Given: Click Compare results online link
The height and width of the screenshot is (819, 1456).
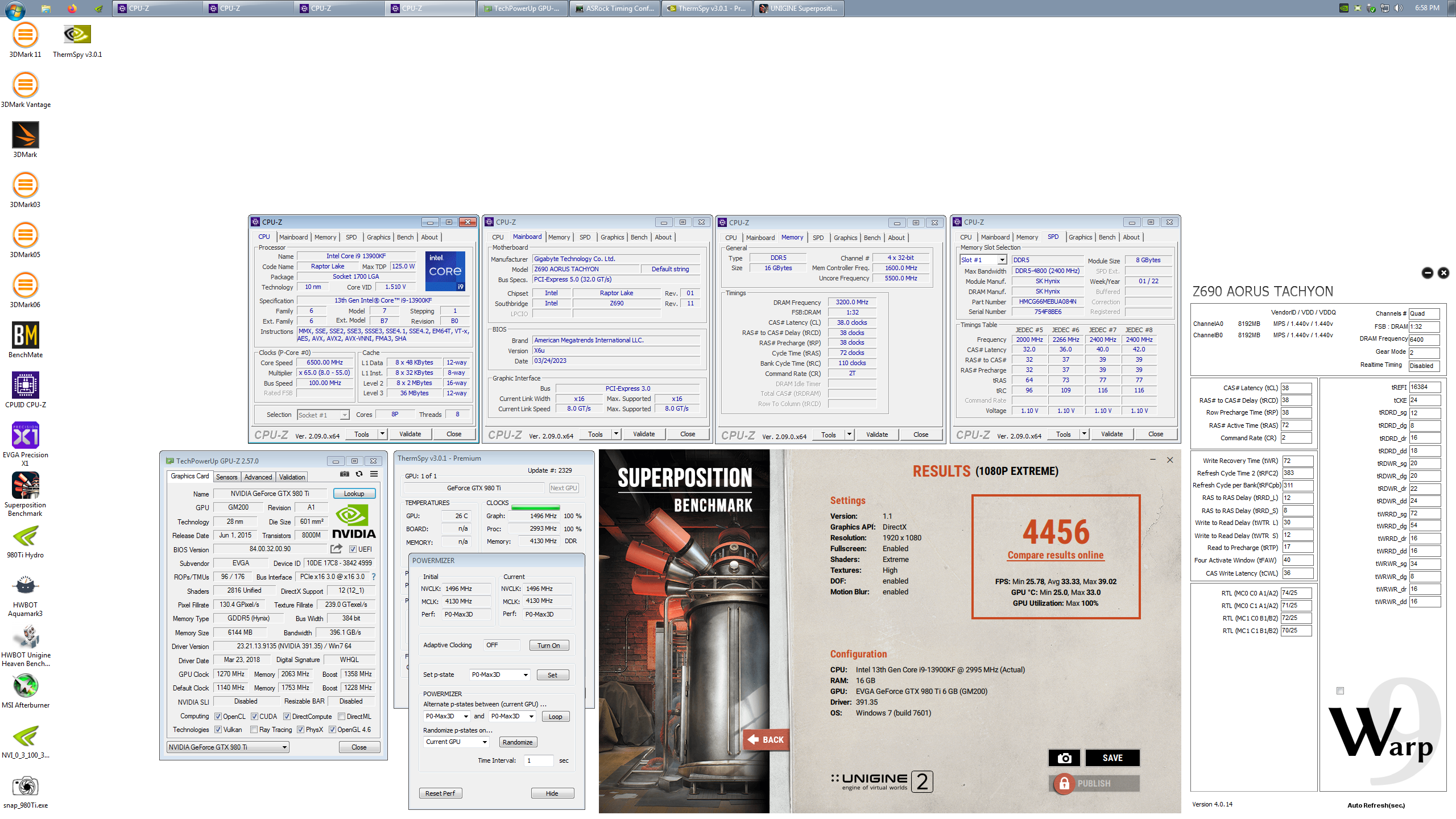Looking at the screenshot, I should 1056,555.
